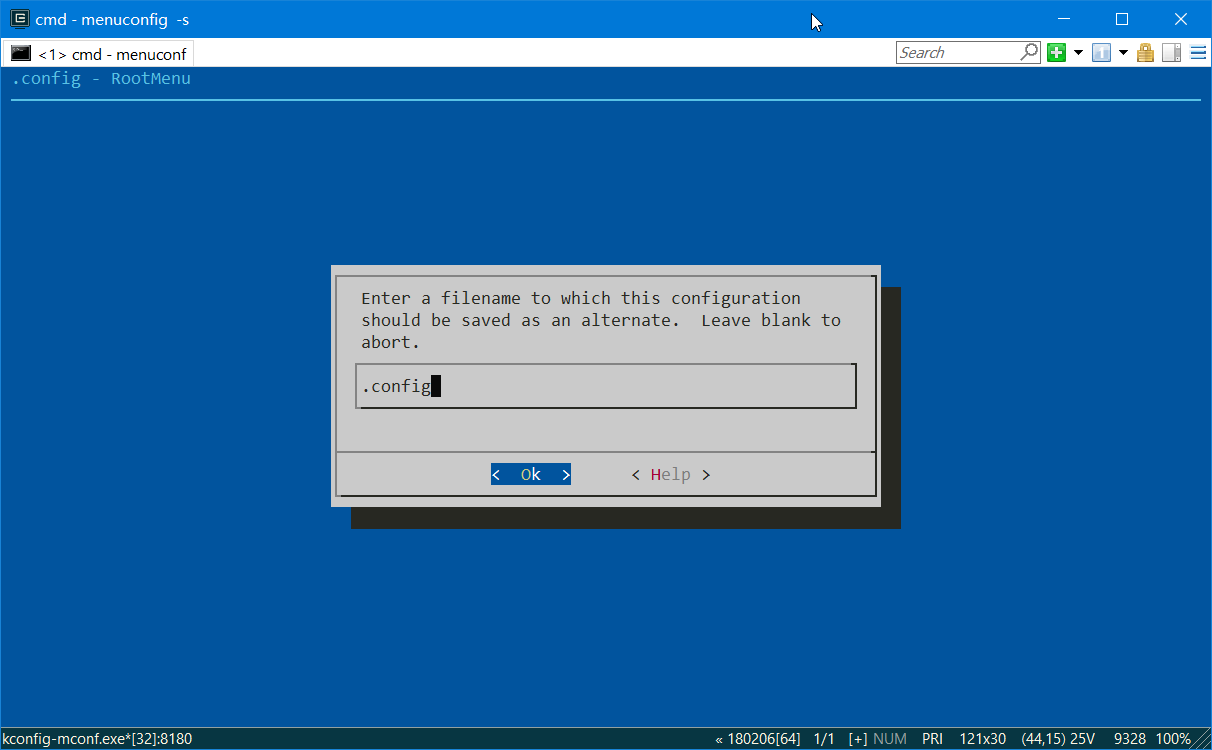The width and height of the screenshot is (1212, 750).
Task: Create a new console with the green plus icon
Action: [x=1057, y=52]
